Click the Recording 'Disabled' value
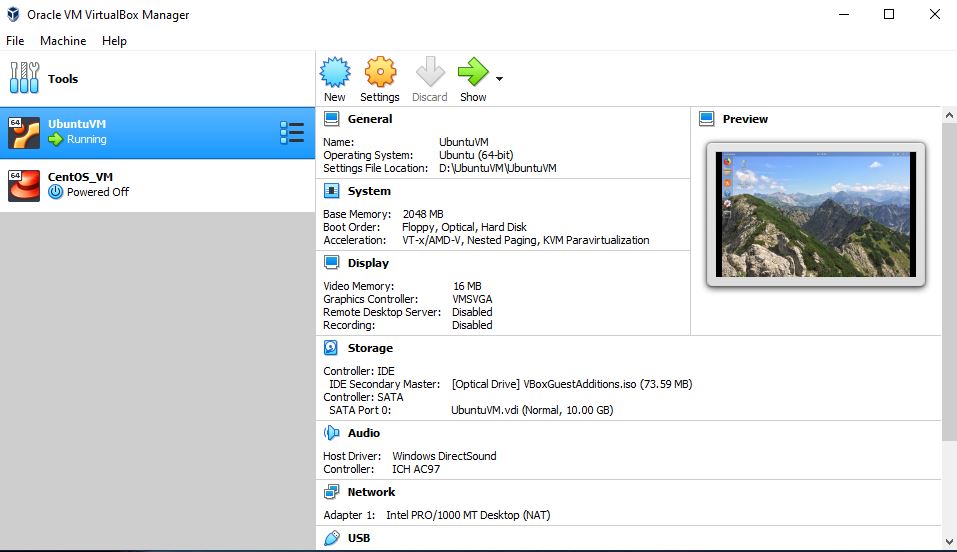This screenshot has width=957, height=552. (472, 325)
